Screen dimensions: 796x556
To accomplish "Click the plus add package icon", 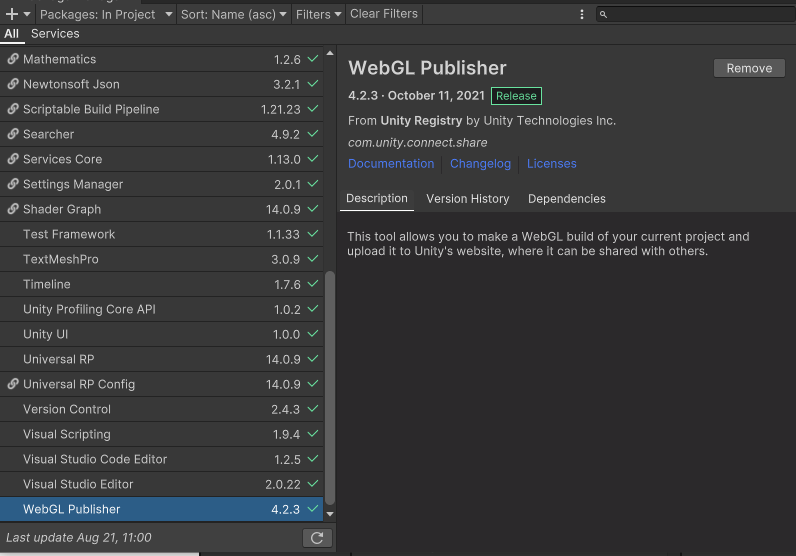I will pyautogui.click(x=12, y=14).
